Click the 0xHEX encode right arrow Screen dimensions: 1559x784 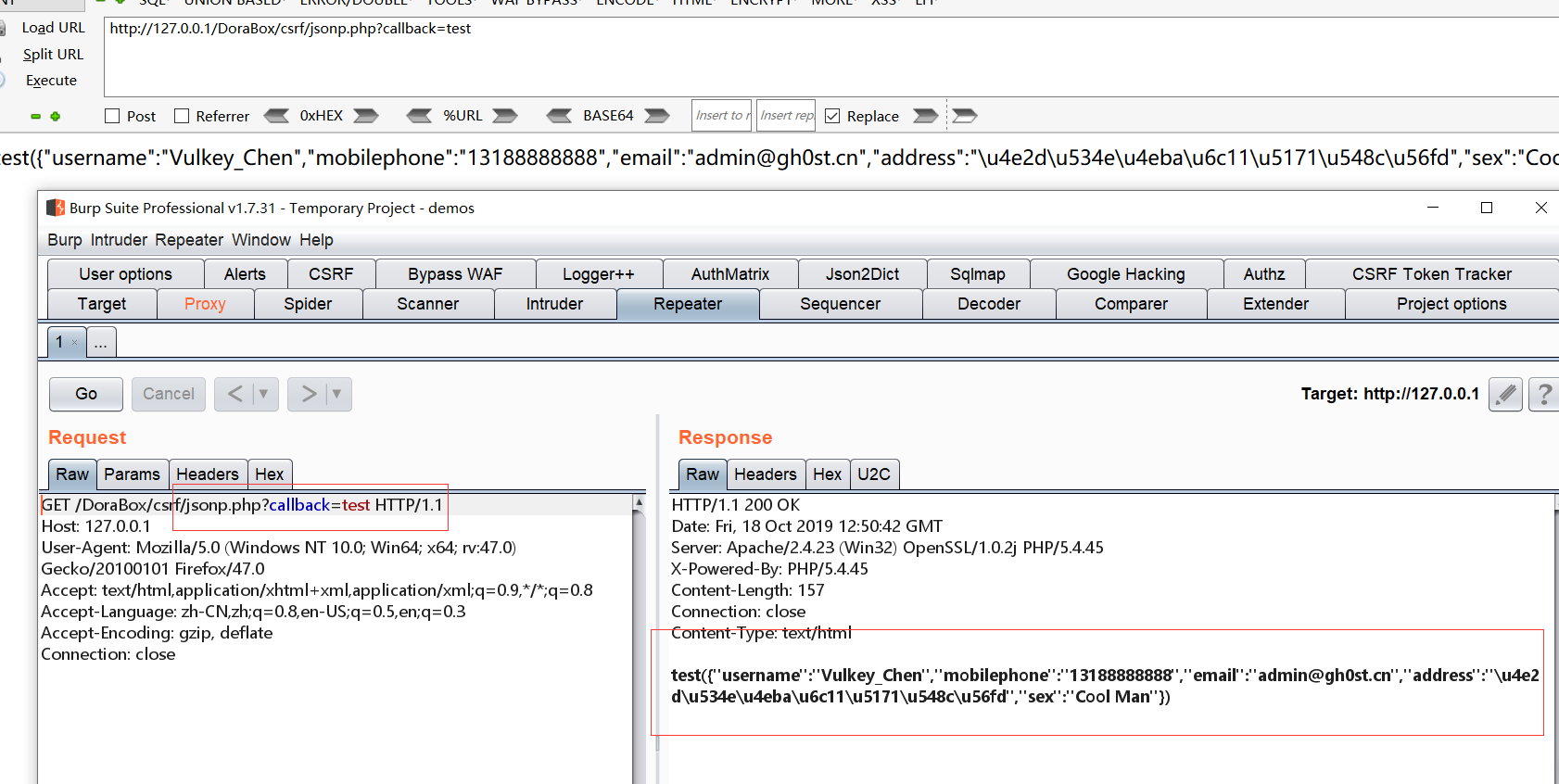click(x=366, y=116)
